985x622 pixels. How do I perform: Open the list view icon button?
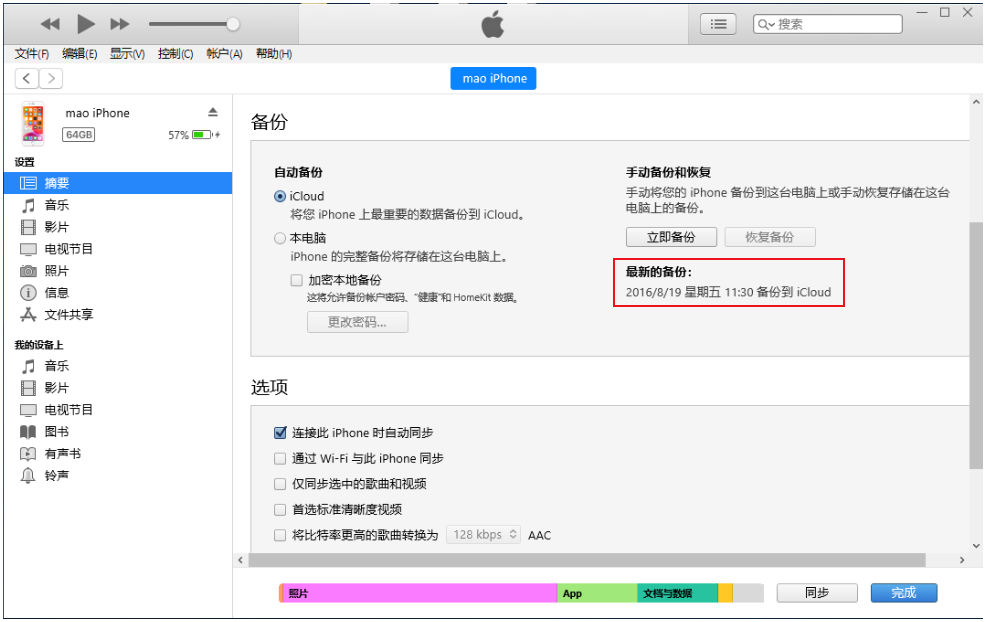(x=718, y=25)
